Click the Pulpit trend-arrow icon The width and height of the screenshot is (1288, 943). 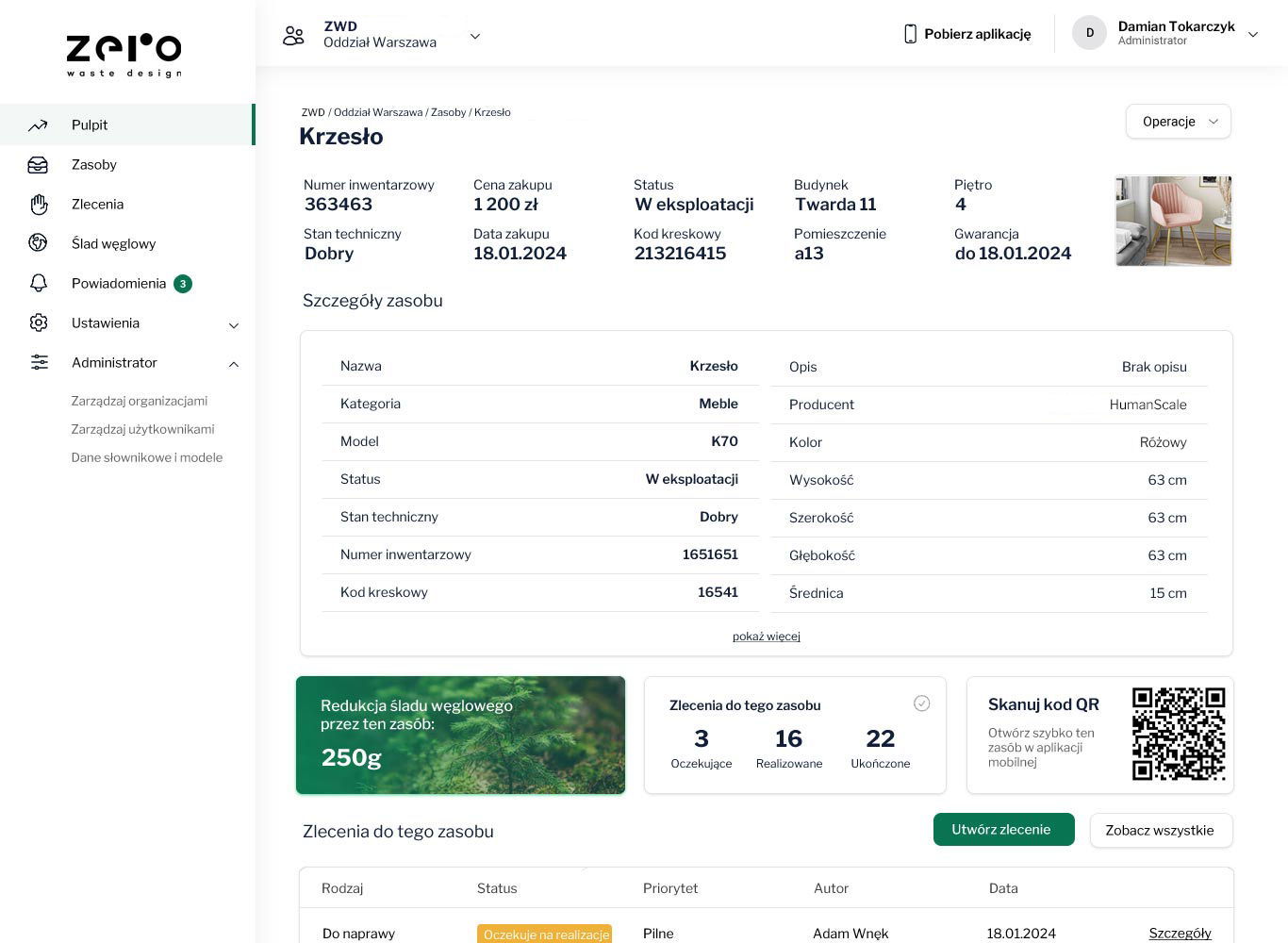click(x=38, y=124)
